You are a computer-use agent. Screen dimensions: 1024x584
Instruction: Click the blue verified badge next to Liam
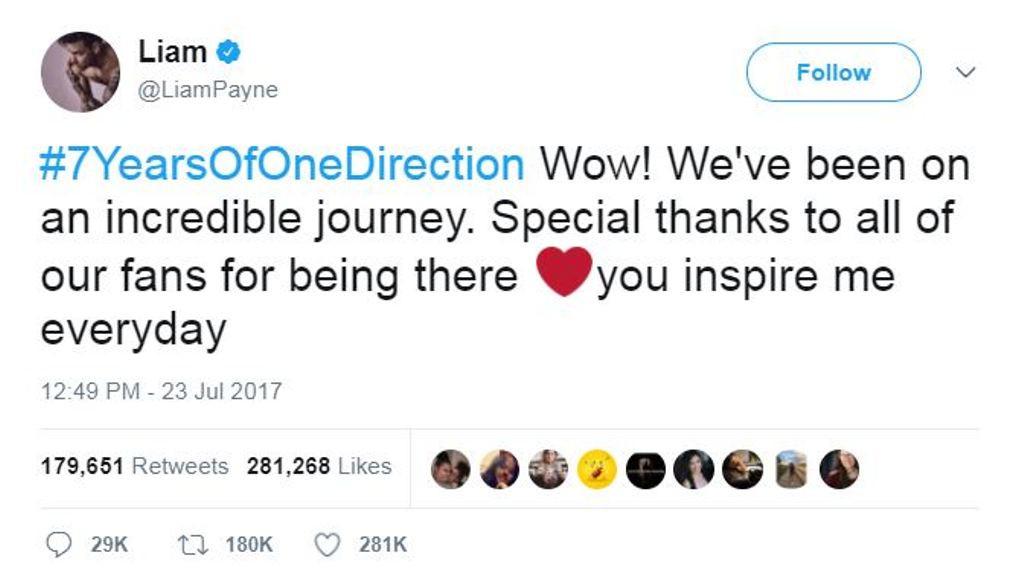click(229, 51)
